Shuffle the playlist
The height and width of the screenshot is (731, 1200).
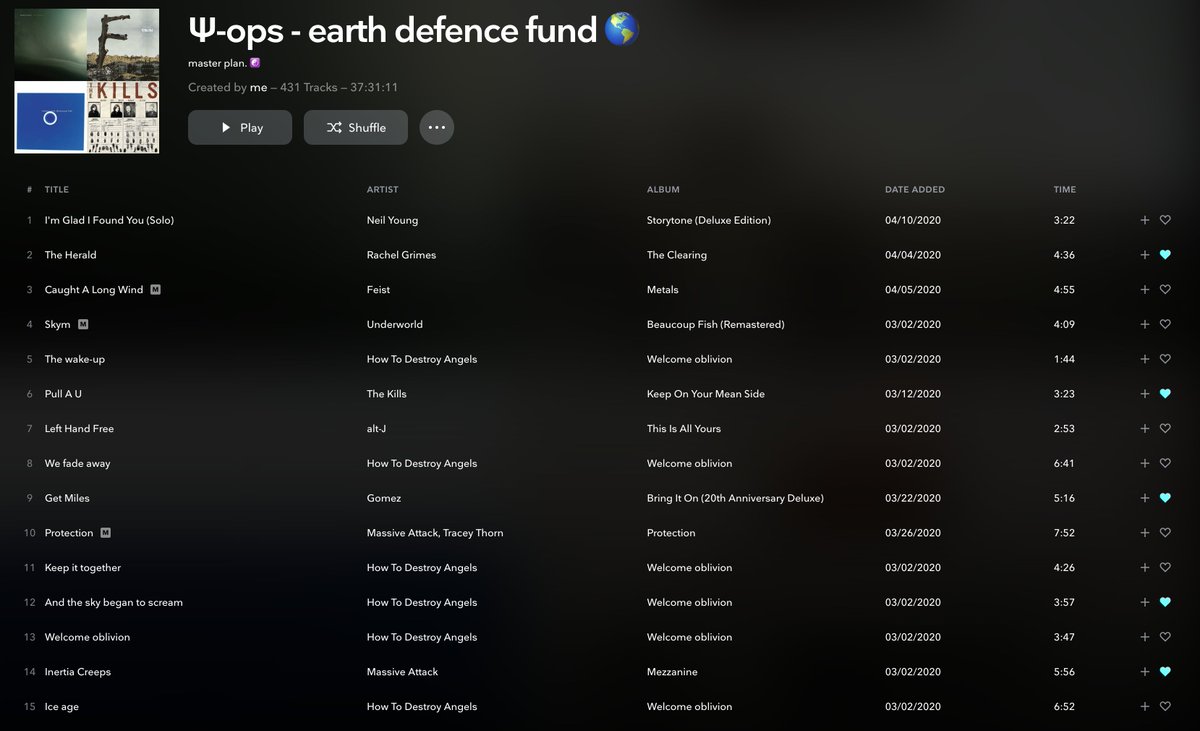point(356,128)
